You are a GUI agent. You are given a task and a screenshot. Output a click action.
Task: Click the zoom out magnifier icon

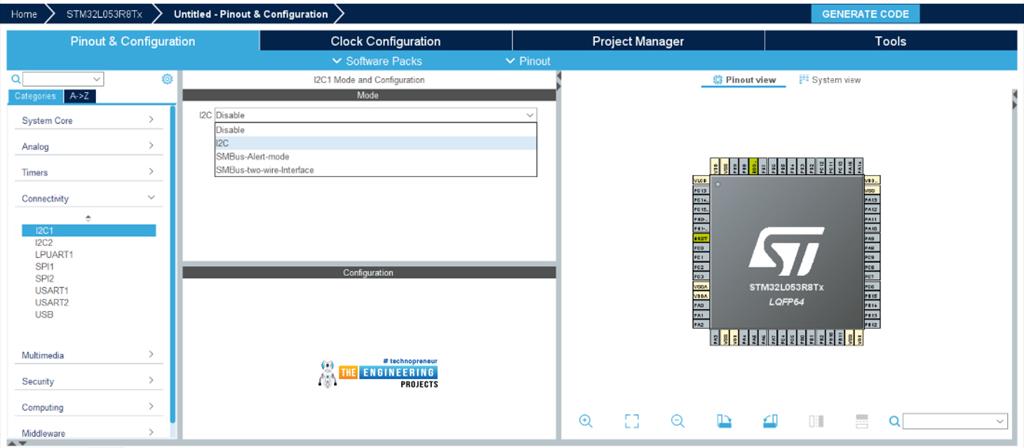pos(677,421)
